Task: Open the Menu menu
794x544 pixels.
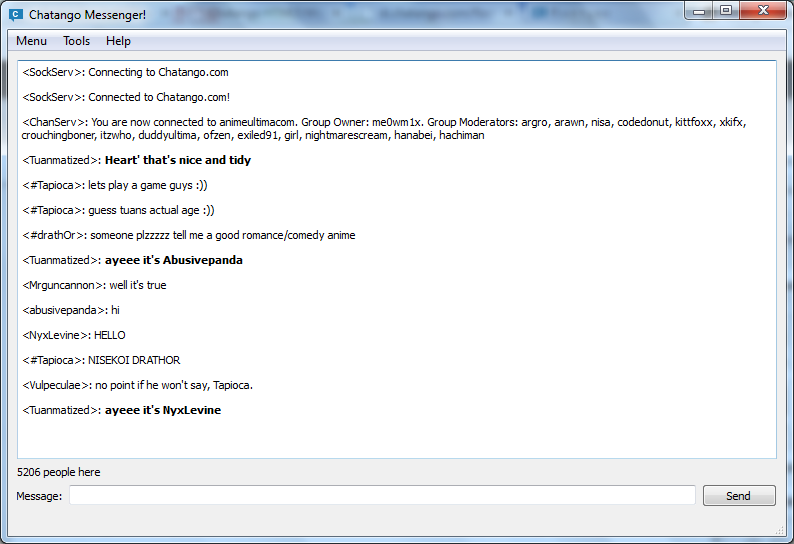Action: pyautogui.click(x=31, y=41)
